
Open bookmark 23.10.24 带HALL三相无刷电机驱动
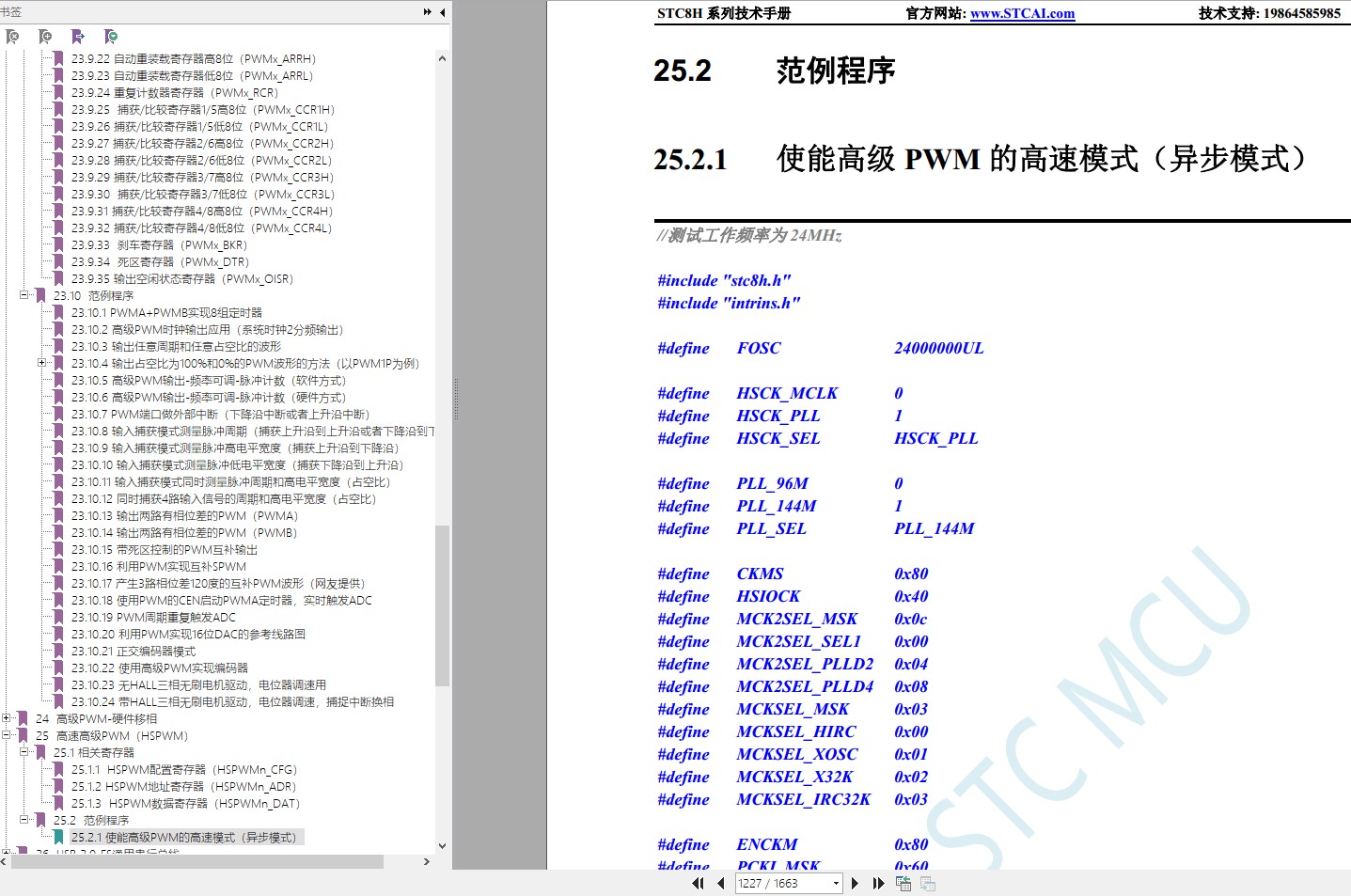[x=232, y=701]
